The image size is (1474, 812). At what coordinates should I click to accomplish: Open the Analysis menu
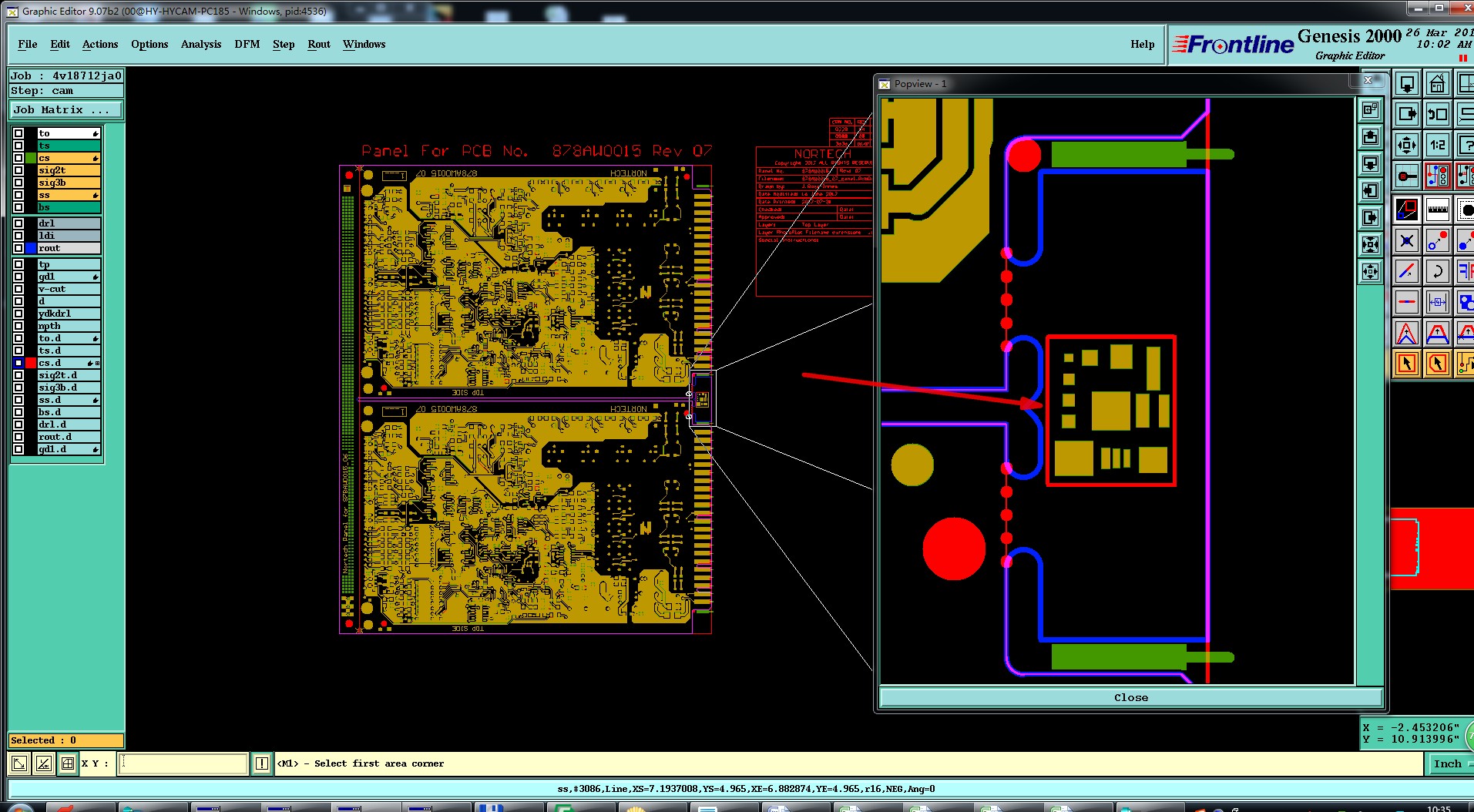(201, 44)
